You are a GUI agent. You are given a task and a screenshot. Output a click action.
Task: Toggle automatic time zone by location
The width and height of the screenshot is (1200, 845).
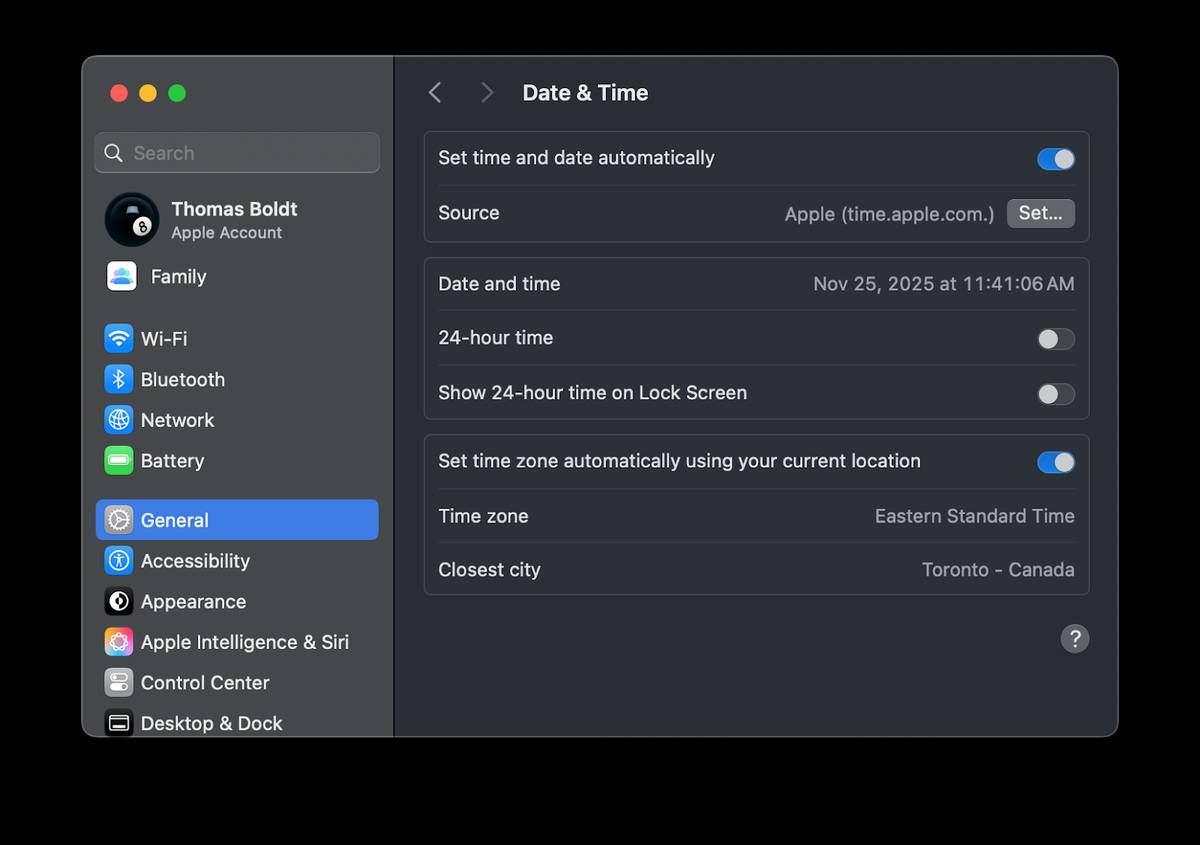[x=1055, y=462]
